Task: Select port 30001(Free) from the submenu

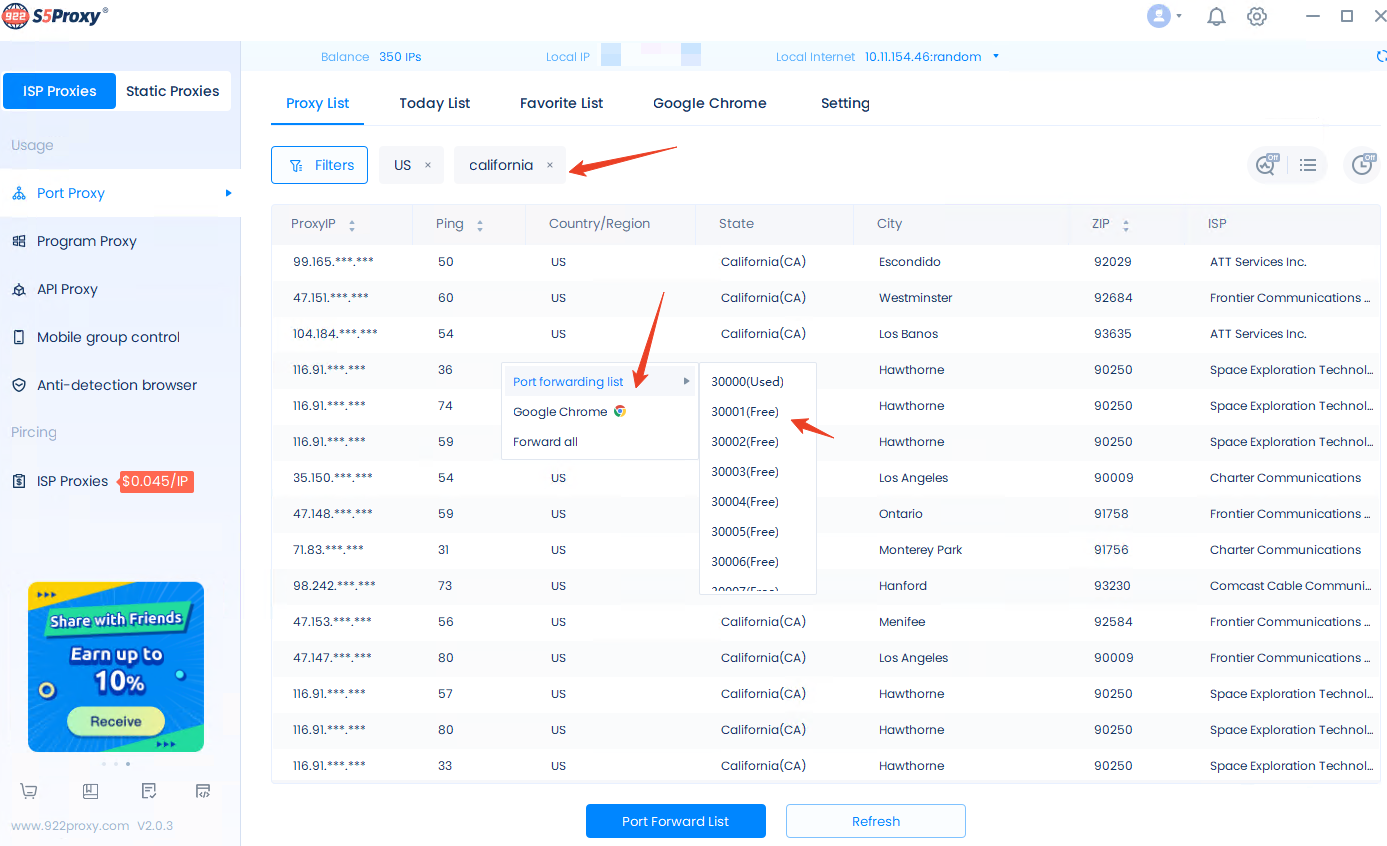Action: click(x=745, y=412)
